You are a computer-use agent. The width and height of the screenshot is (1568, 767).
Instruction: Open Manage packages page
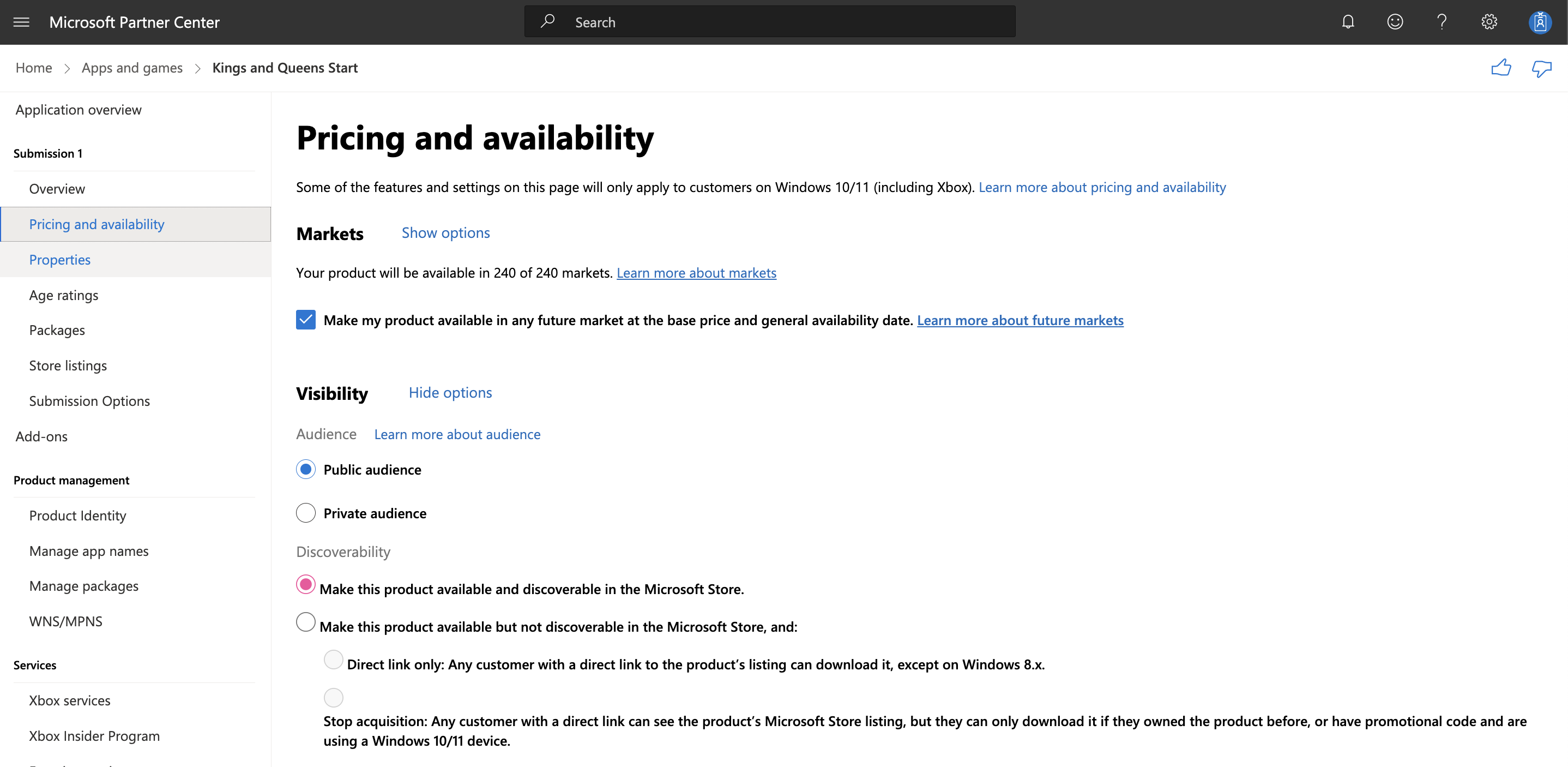pos(84,586)
